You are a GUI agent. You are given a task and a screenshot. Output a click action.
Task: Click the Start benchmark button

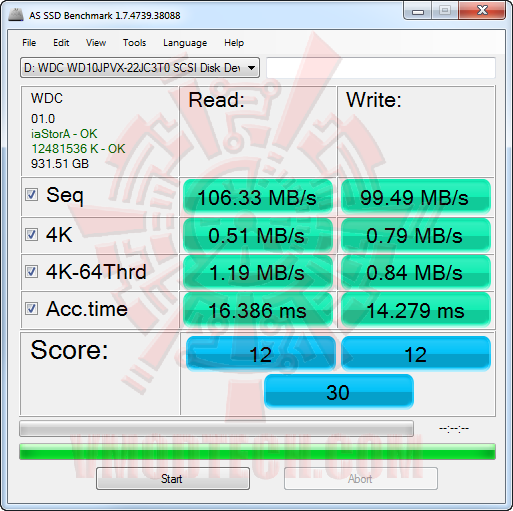point(173,479)
